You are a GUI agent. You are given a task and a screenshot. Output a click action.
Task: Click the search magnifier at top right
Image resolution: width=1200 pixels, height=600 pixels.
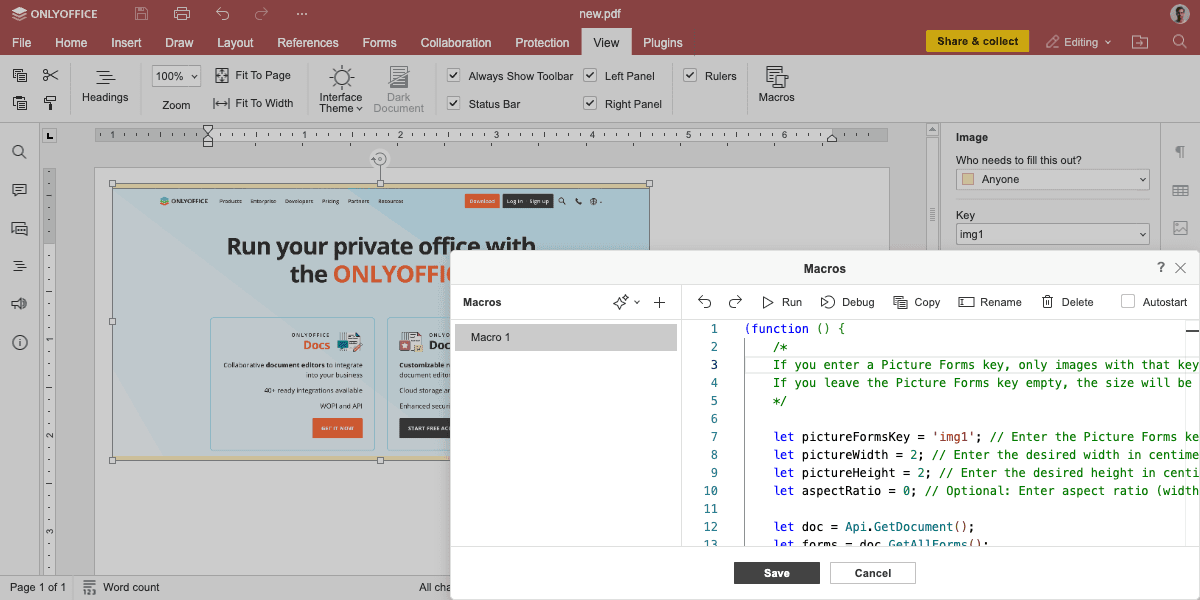[x=1180, y=42]
